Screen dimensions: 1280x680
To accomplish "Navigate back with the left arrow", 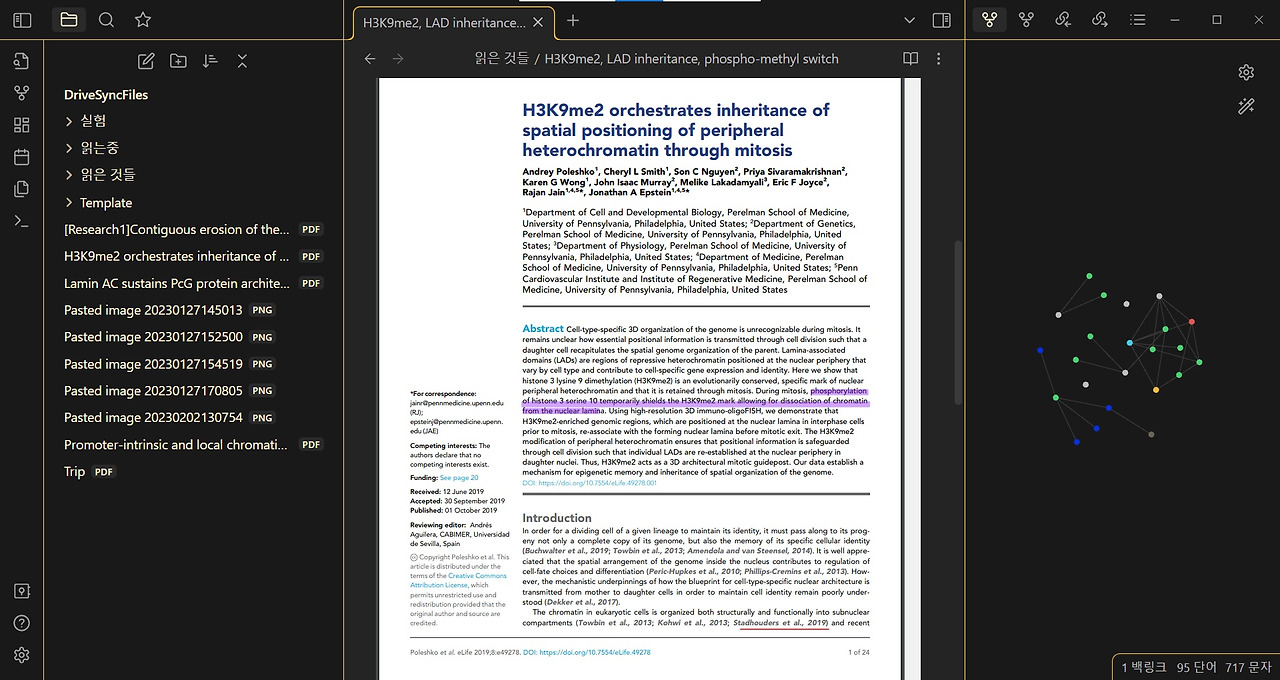I will tap(370, 59).
